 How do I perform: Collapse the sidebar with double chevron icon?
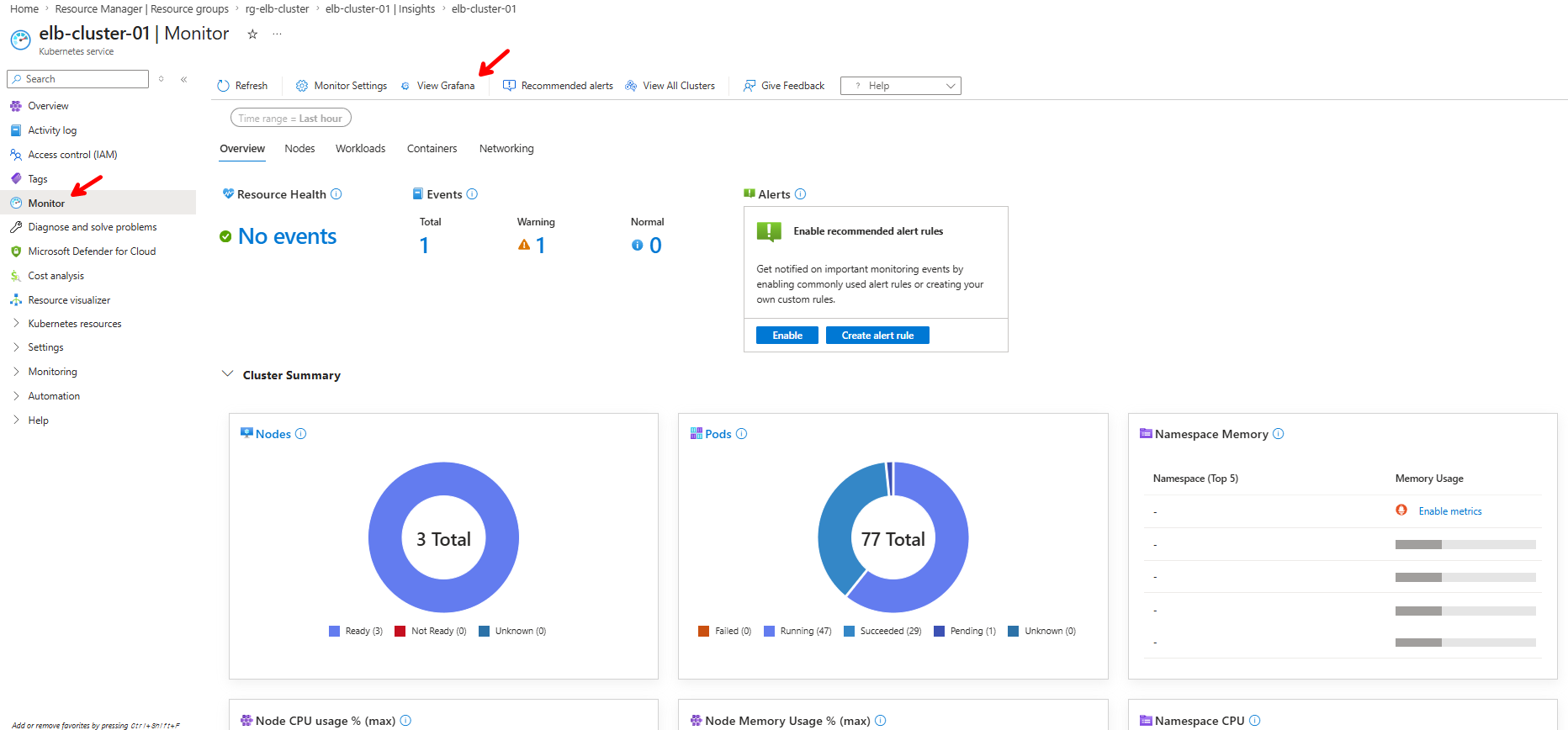click(x=183, y=79)
